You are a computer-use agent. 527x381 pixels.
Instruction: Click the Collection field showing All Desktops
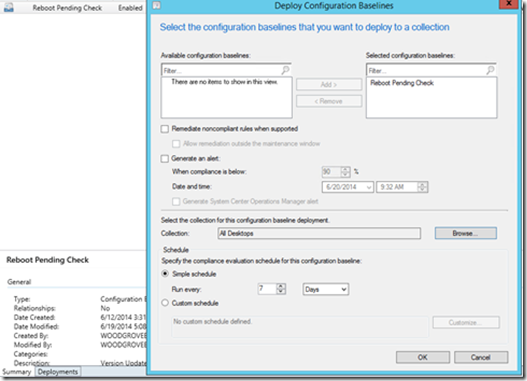[x=319, y=233]
